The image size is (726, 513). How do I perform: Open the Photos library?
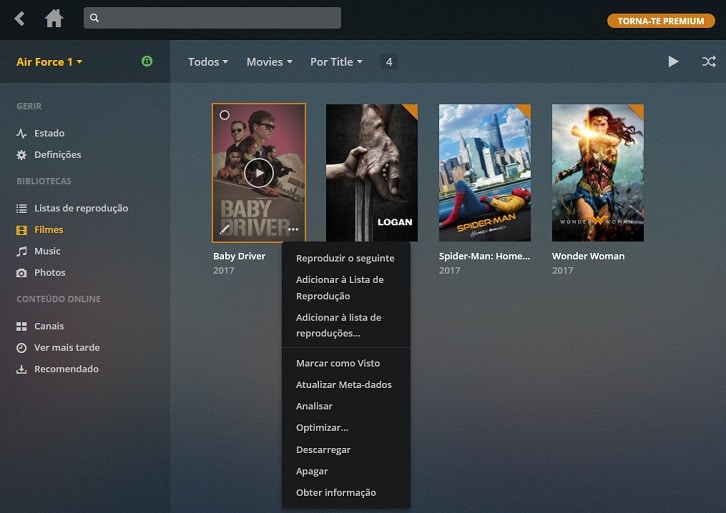tap(50, 273)
